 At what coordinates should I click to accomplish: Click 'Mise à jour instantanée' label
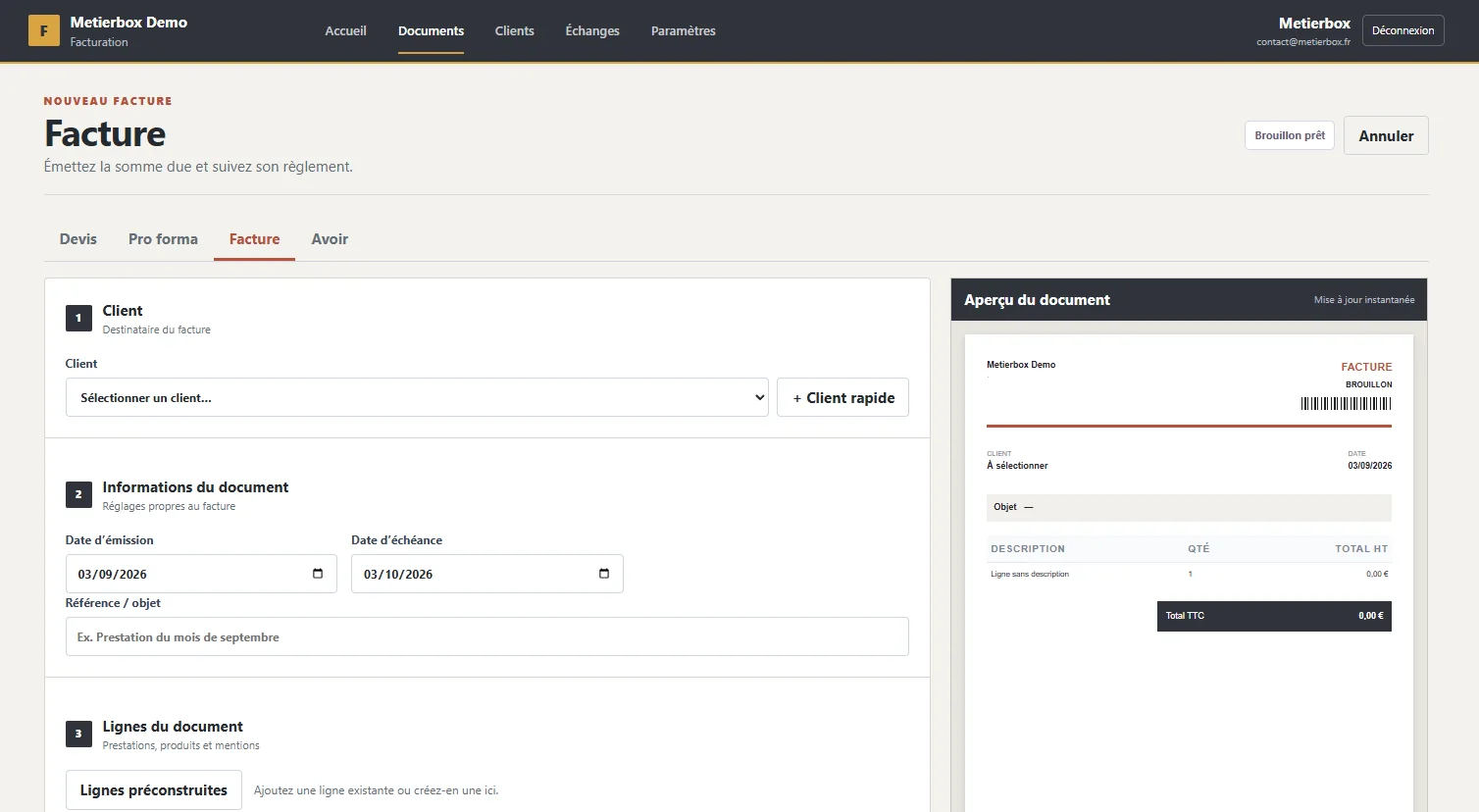1364,300
